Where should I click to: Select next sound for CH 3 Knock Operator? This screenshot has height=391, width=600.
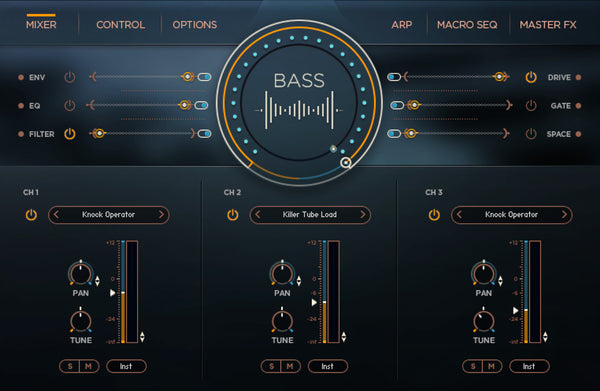point(564,215)
